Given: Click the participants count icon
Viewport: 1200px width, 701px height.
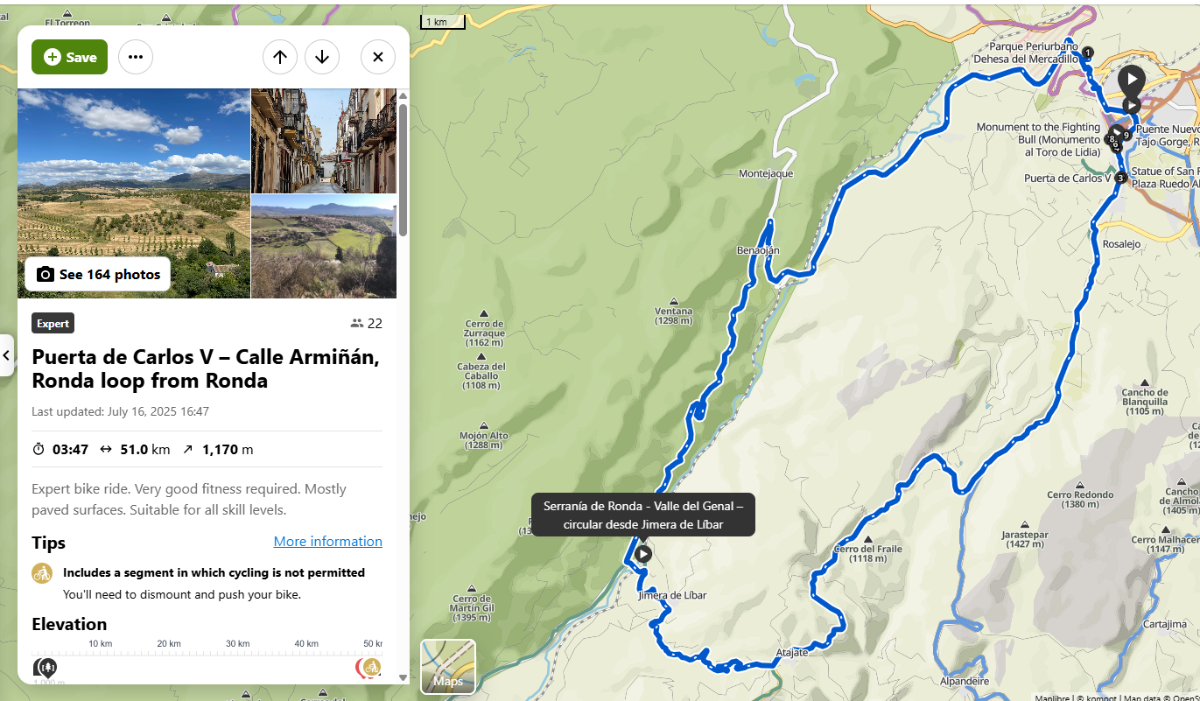Looking at the screenshot, I should point(357,323).
